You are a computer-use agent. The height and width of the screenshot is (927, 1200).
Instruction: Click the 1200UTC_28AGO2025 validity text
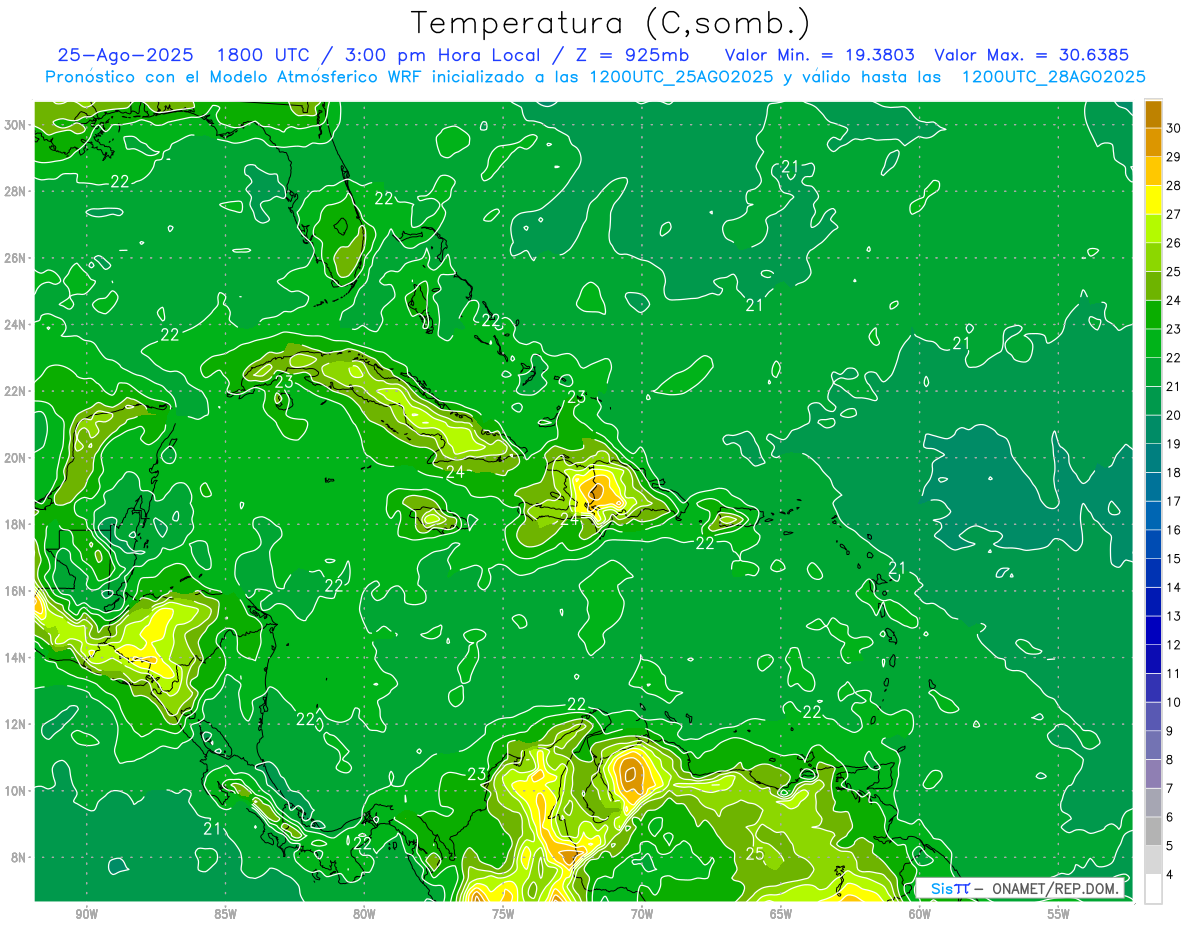tap(1053, 77)
